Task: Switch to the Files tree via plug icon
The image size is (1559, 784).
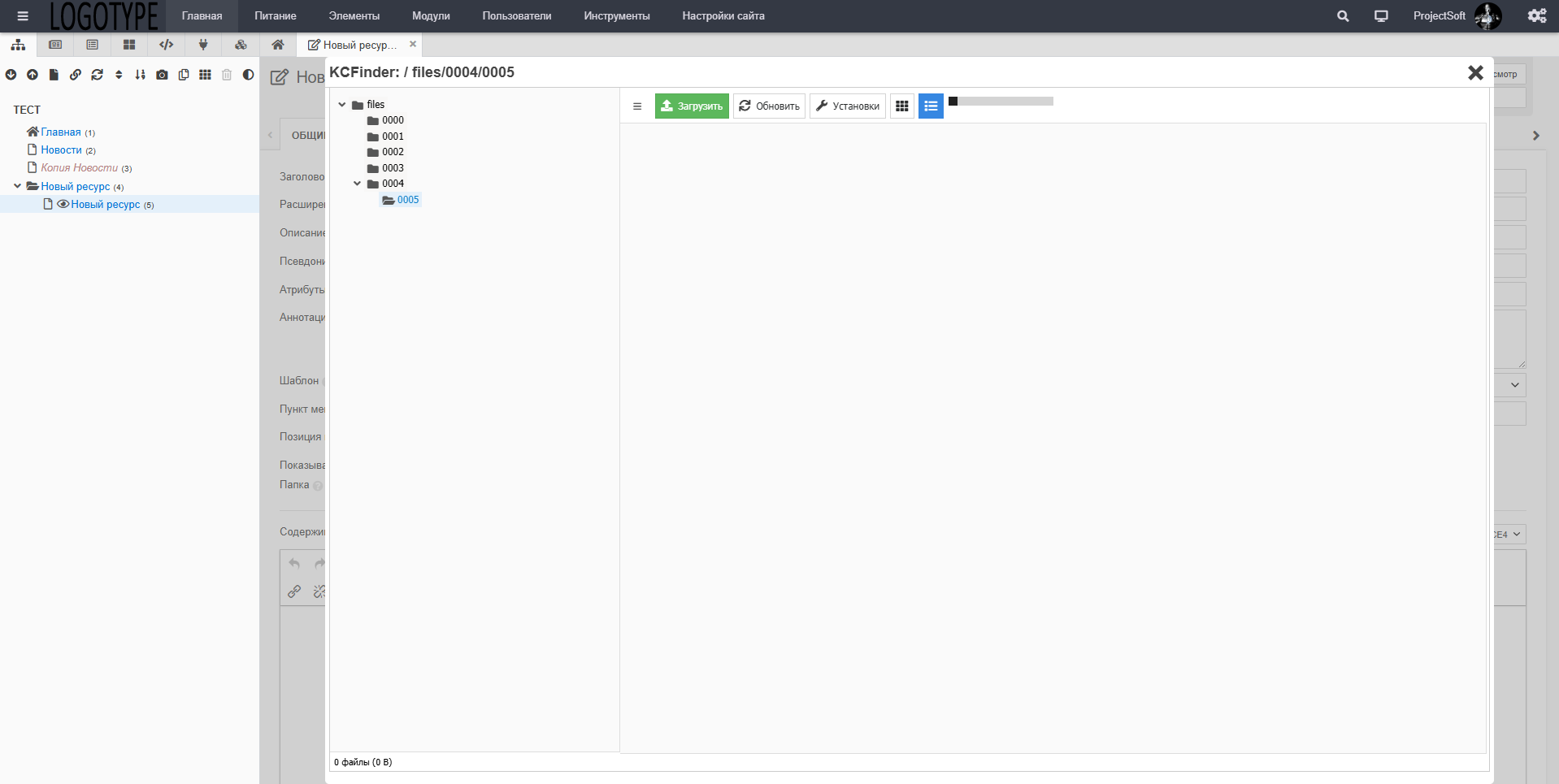Action: (x=203, y=45)
